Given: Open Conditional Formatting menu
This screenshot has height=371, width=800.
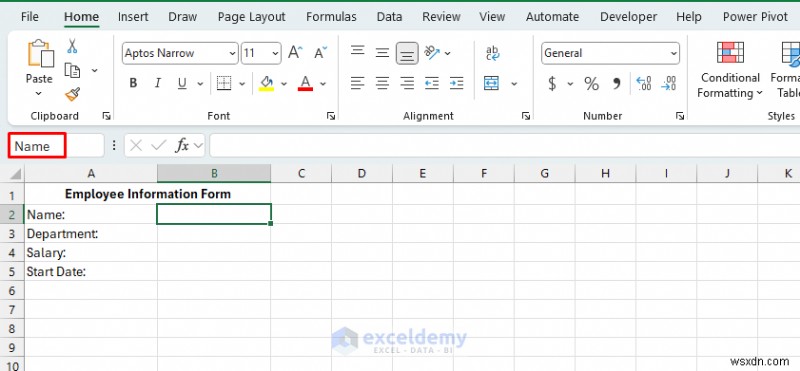Looking at the screenshot, I should (x=730, y=70).
